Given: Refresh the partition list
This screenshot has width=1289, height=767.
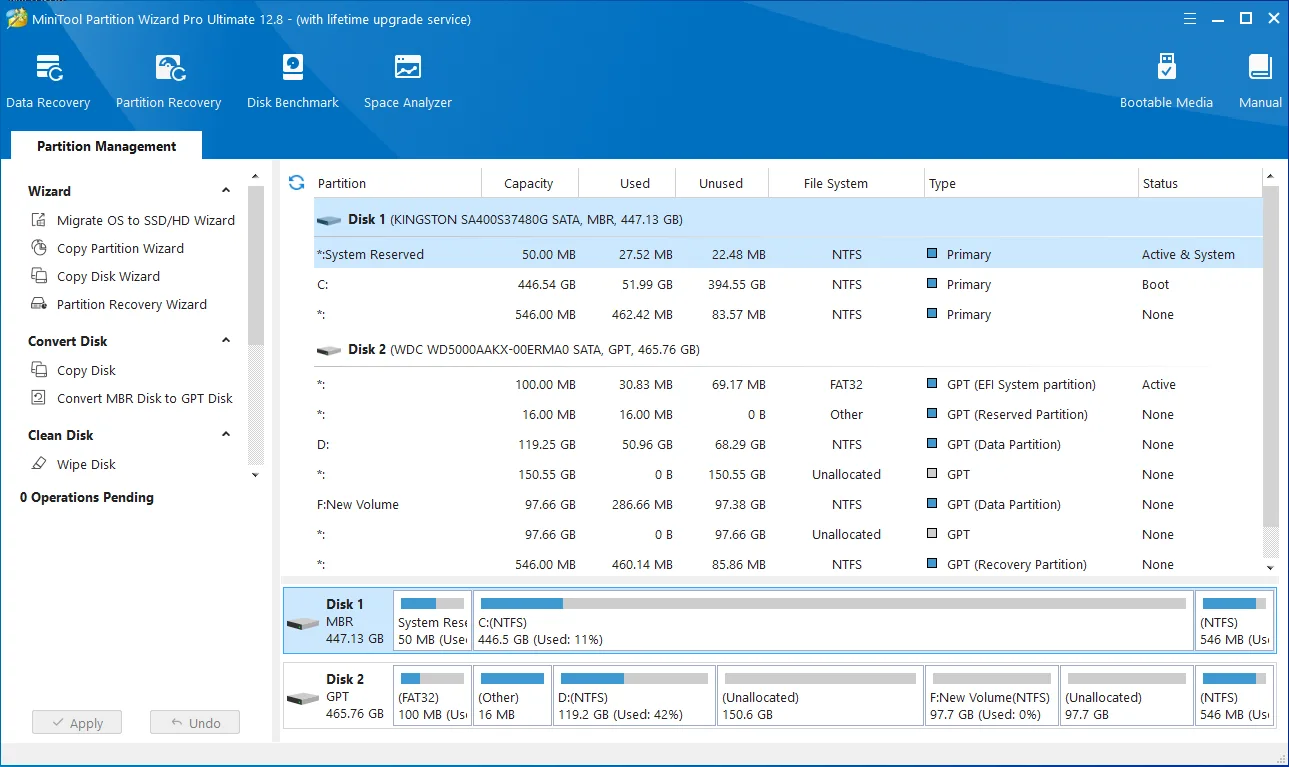Looking at the screenshot, I should [296, 182].
